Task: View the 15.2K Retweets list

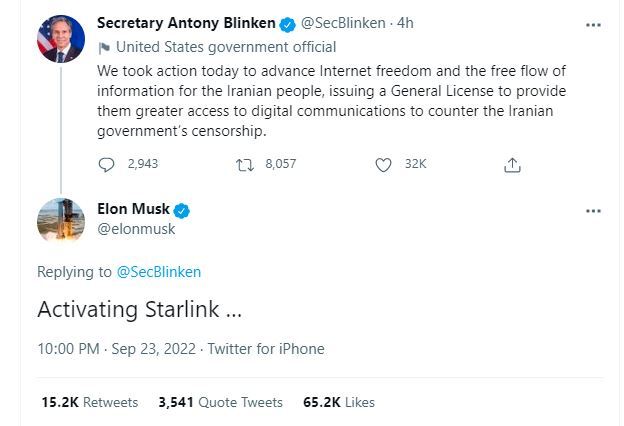Action: 90,402
